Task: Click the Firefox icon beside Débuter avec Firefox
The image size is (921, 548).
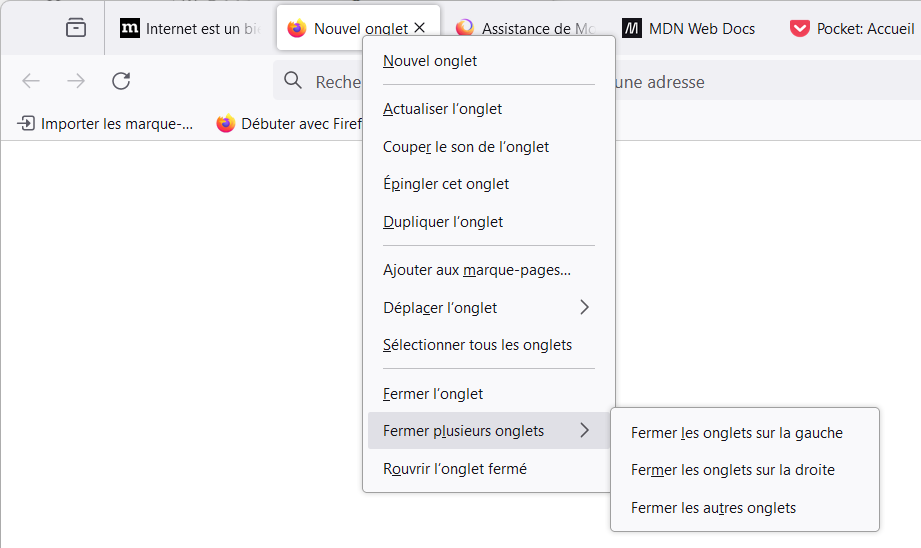Action: pyautogui.click(x=226, y=123)
